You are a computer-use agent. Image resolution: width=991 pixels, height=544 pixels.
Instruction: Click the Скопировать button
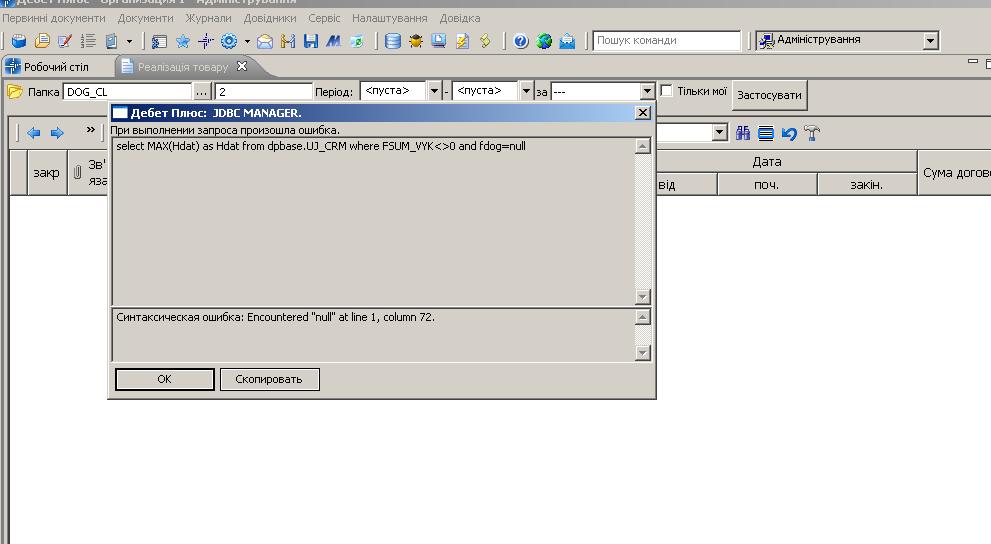click(269, 379)
